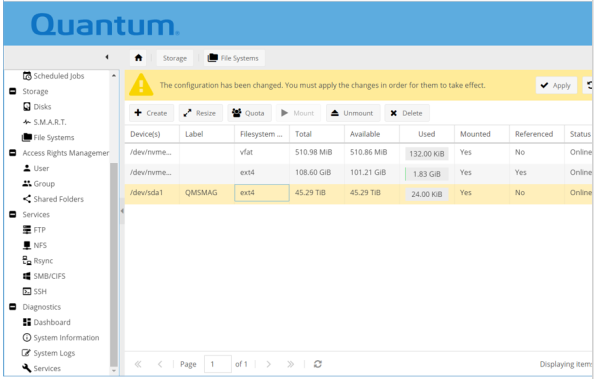The width and height of the screenshot is (594, 379).
Task: Sort by Label column header
Action: pyautogui.click(x=207, y=134)
